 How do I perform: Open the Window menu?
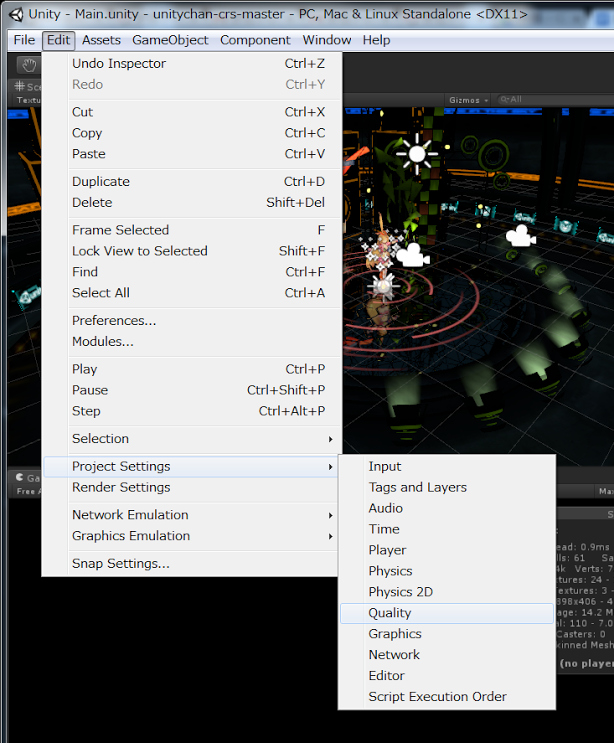click(x=327, y=40)
